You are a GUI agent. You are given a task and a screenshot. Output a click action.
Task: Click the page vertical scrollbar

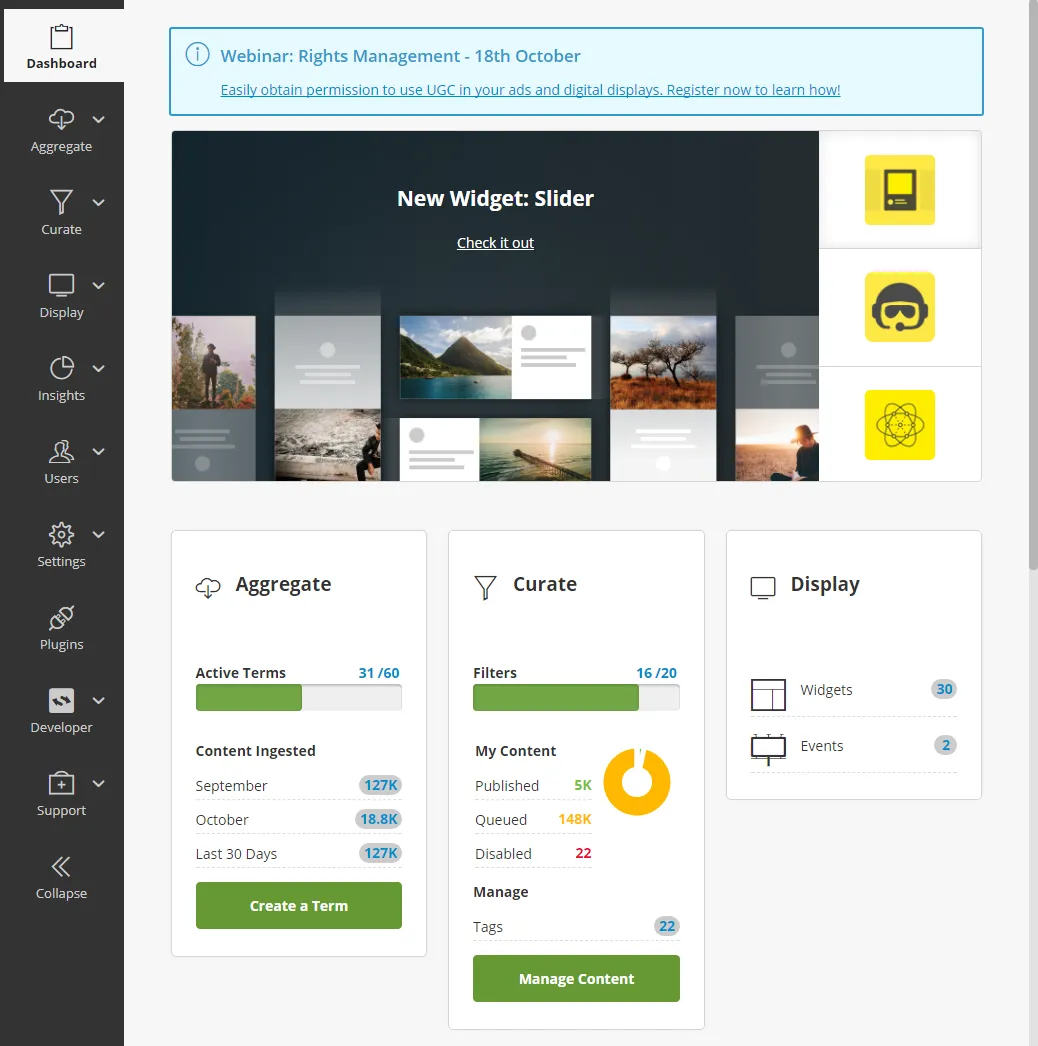coord(1033,285)
